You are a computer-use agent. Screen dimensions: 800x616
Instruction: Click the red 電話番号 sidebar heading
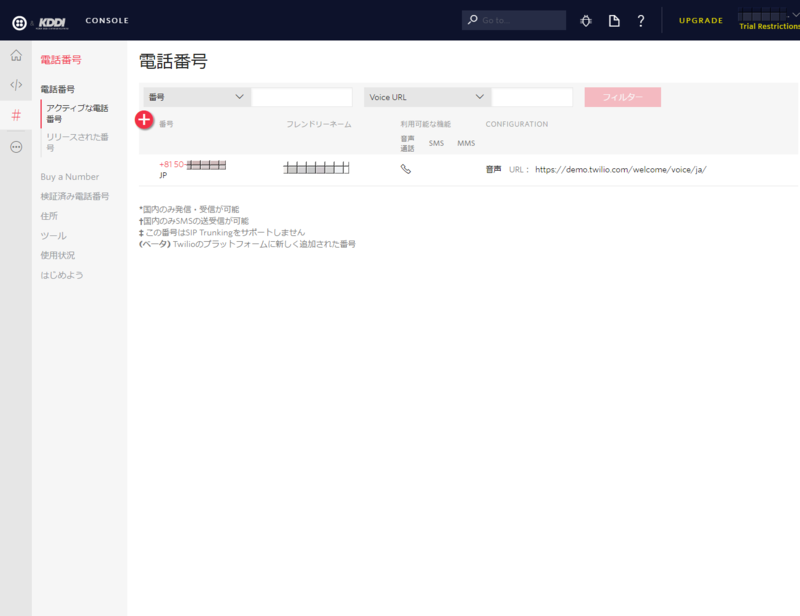click(x=61, y=60)
